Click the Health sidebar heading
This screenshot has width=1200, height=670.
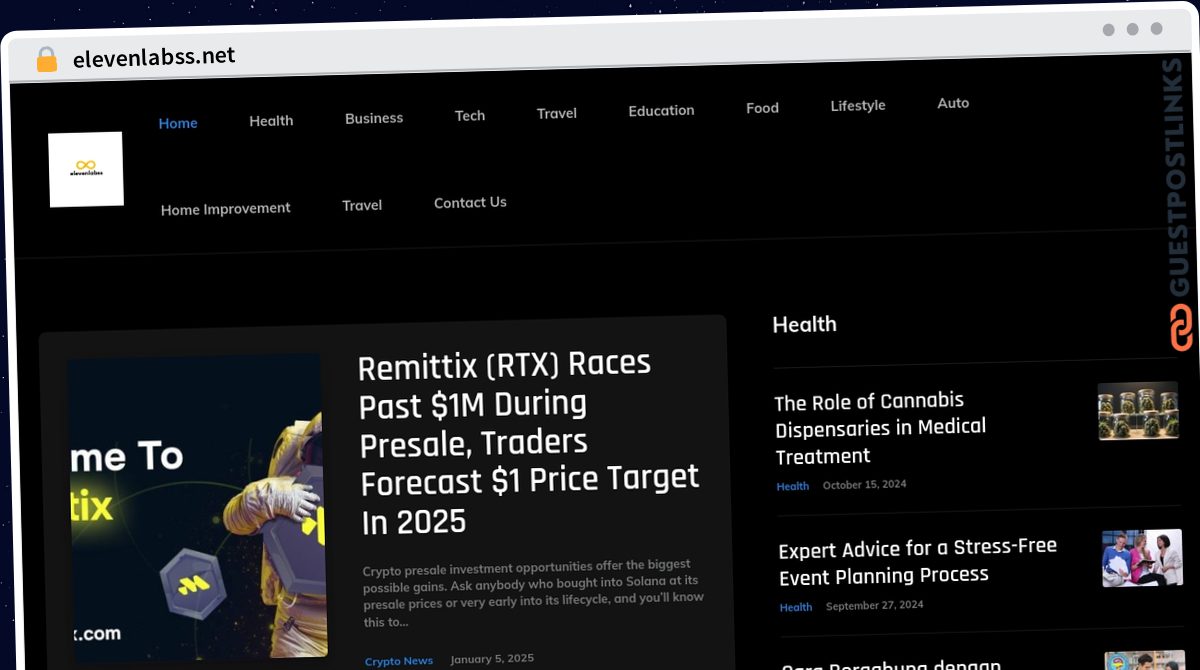(x=805, y=324)
